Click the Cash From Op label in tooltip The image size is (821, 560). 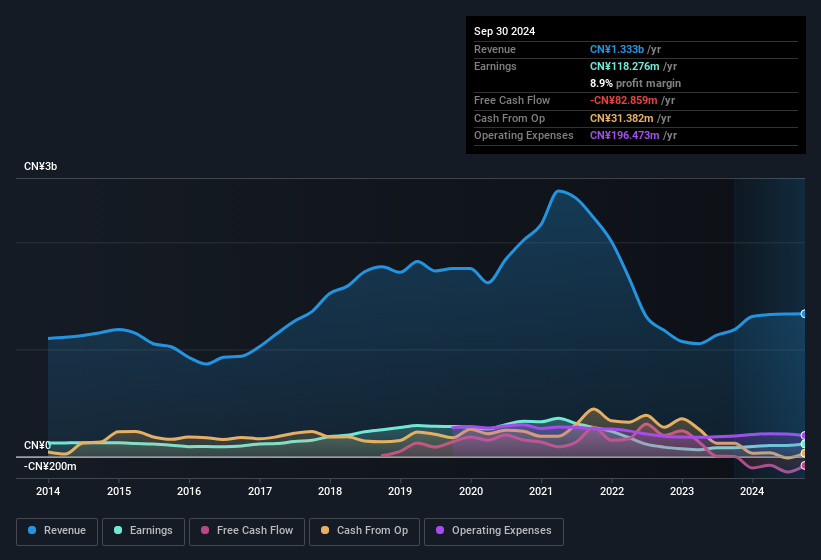509,118
